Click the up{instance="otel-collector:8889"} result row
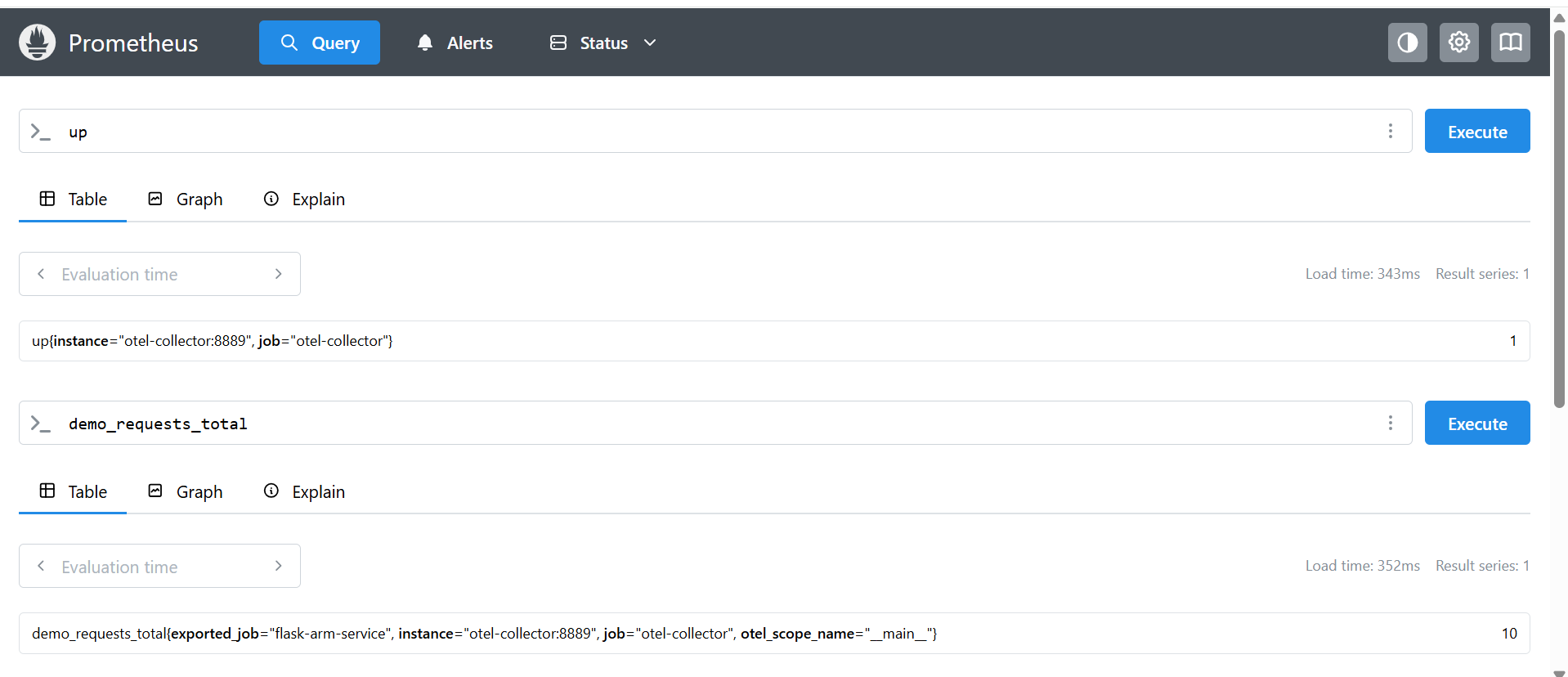 coord(774,341)
